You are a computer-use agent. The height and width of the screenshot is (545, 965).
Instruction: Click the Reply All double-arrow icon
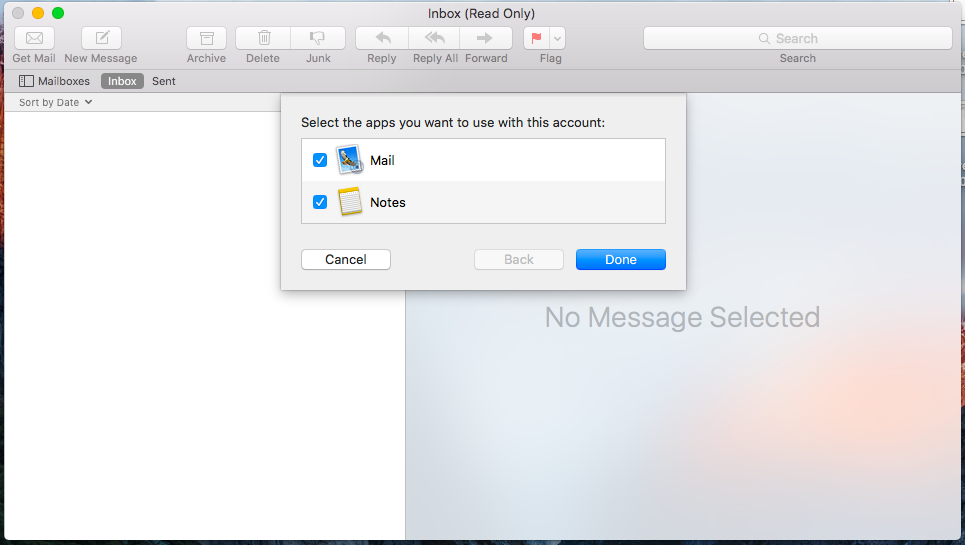(434, 38)
